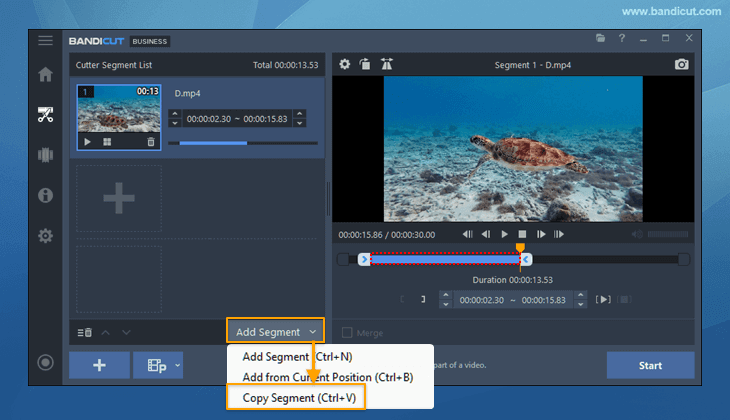Open the dropdown arrow beside the project button
The width and height of the screenshot is (730, 420).
[177, 365]
